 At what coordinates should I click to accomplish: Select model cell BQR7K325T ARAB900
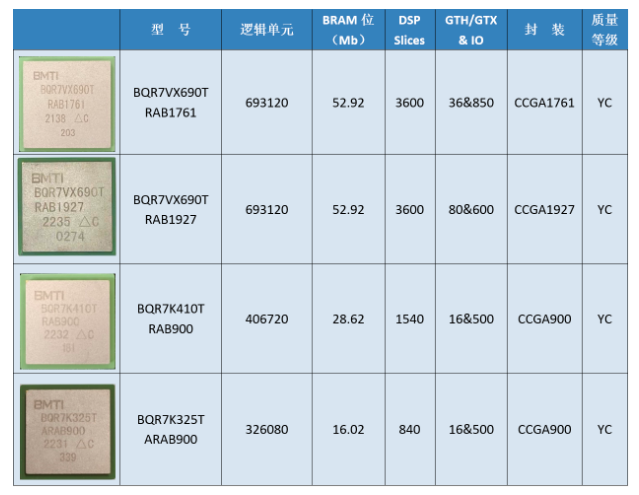171,429
